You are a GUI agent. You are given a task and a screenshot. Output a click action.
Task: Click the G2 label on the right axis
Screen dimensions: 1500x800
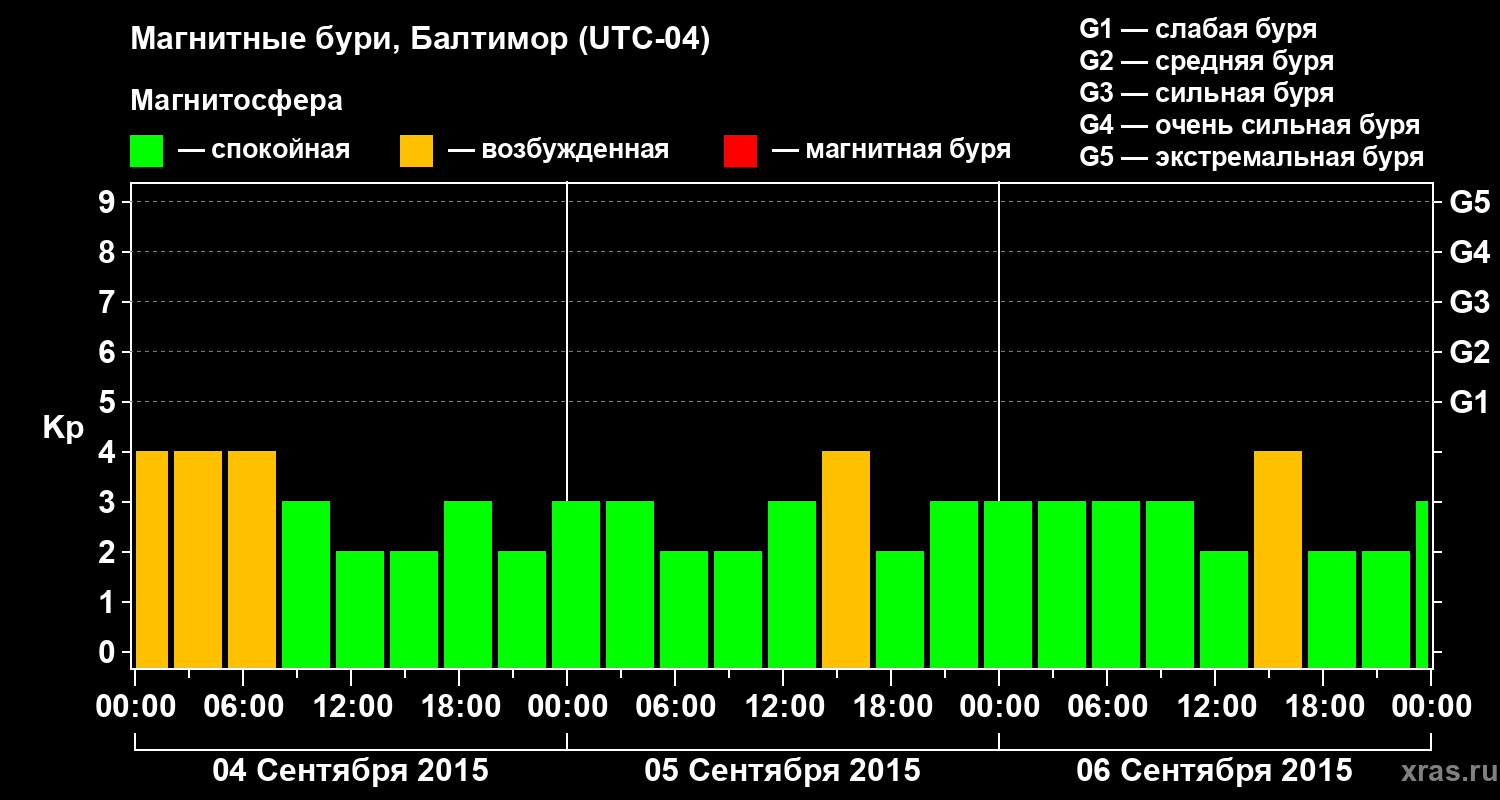pyautogui.click(x=1470, y=353)
